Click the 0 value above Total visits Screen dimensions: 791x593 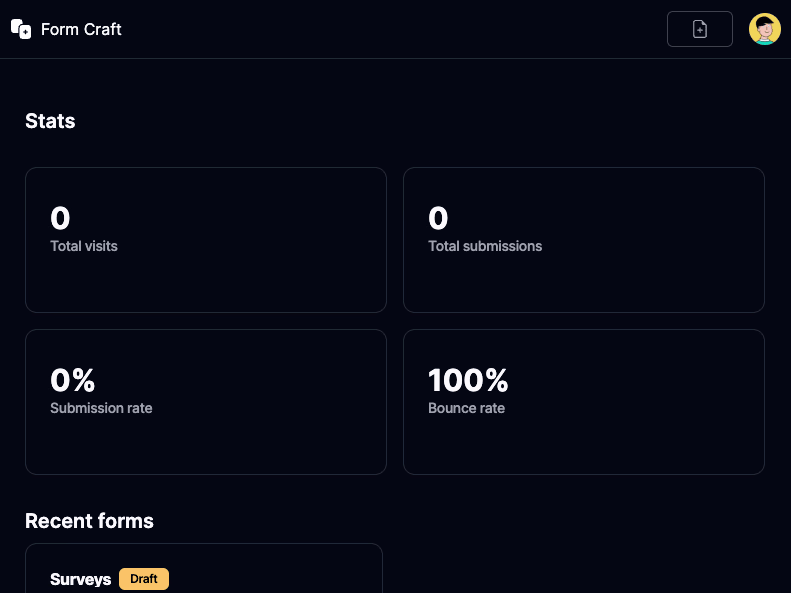60,218
